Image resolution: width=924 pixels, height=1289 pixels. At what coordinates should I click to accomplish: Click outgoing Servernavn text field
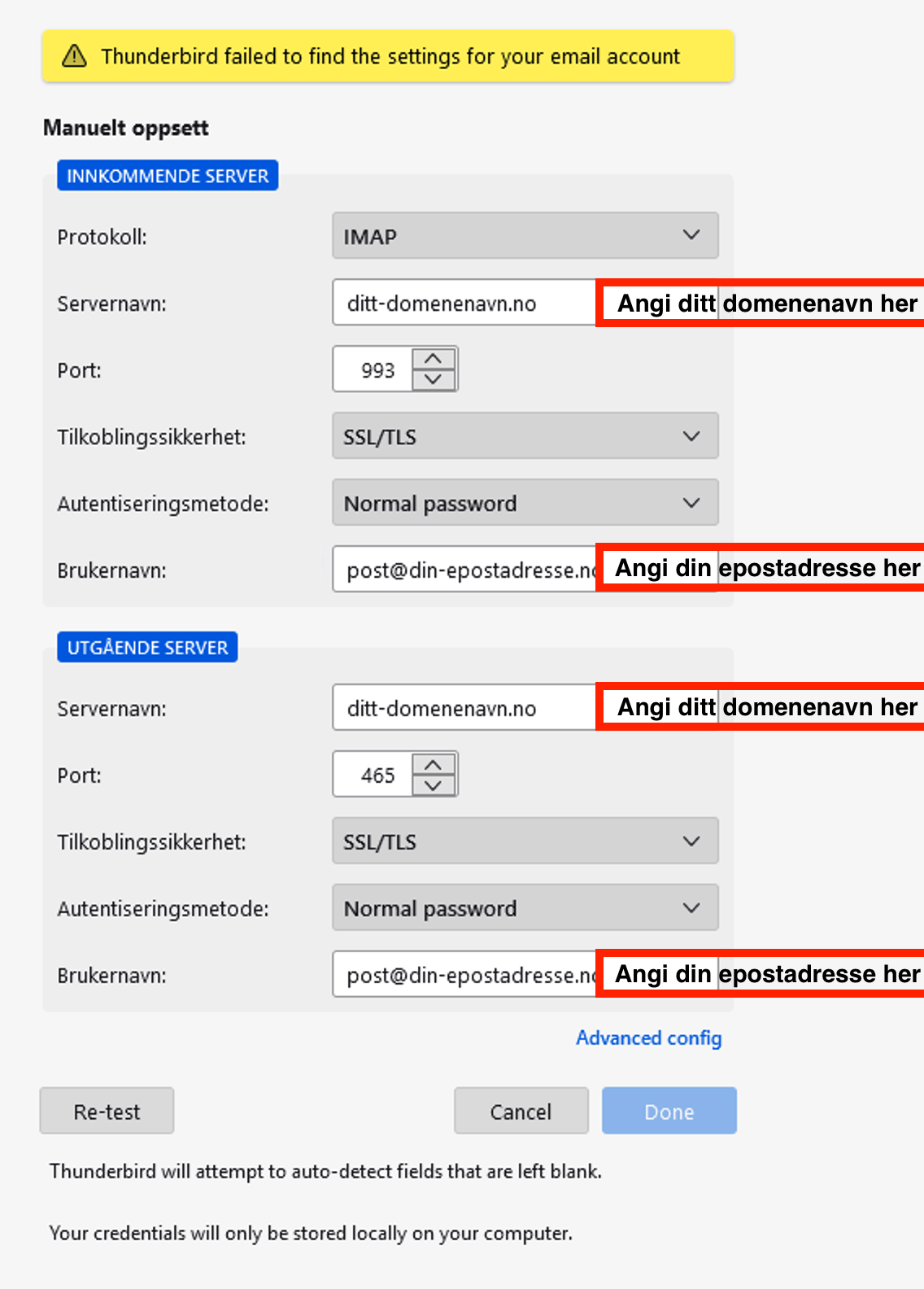(x=464, y=708)
